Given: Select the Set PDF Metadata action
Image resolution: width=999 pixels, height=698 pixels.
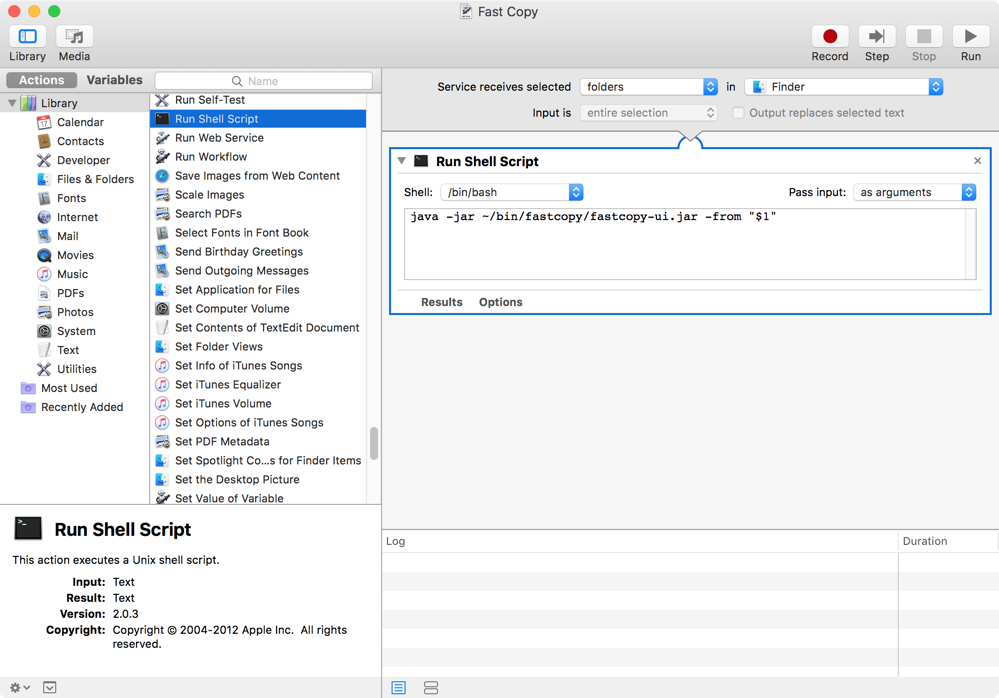Looking at the screenshot, I should (x=258, y=442).
